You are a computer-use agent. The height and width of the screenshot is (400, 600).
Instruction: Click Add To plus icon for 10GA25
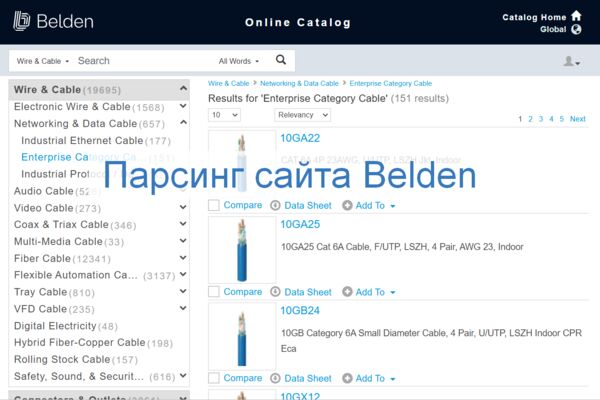pyautogui.click(x=347, y=292)
